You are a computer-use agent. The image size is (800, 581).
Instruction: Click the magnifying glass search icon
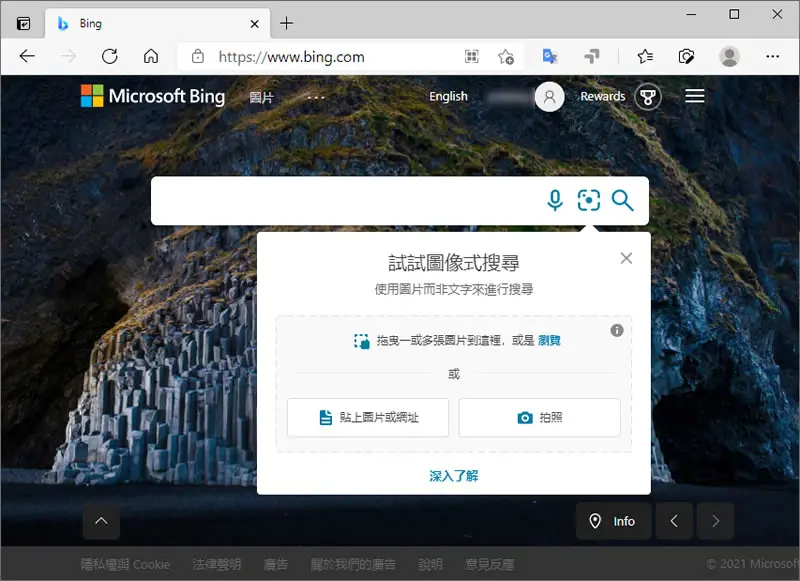622,200
